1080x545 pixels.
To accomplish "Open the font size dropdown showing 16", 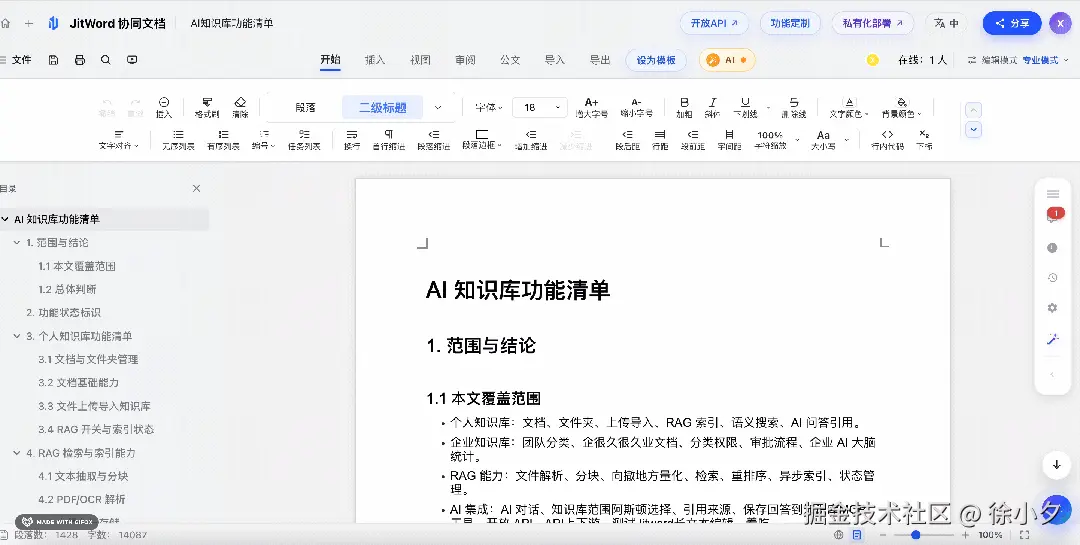I will [540, 107].
